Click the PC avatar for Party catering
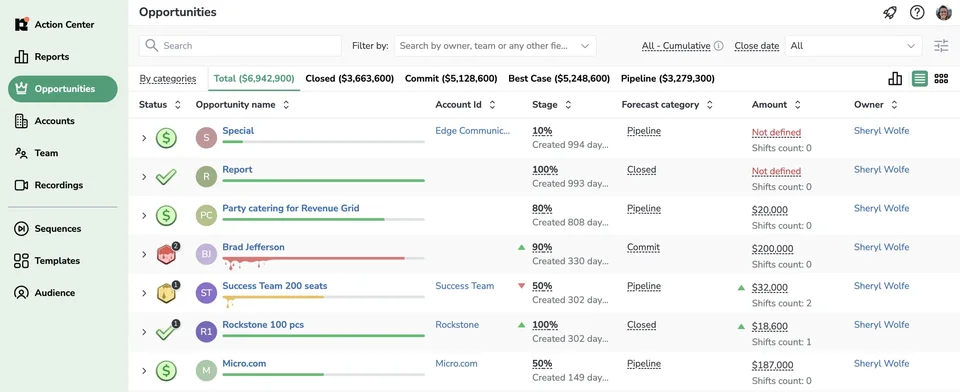This screenshot has height=392, width=960. [206, 216]
